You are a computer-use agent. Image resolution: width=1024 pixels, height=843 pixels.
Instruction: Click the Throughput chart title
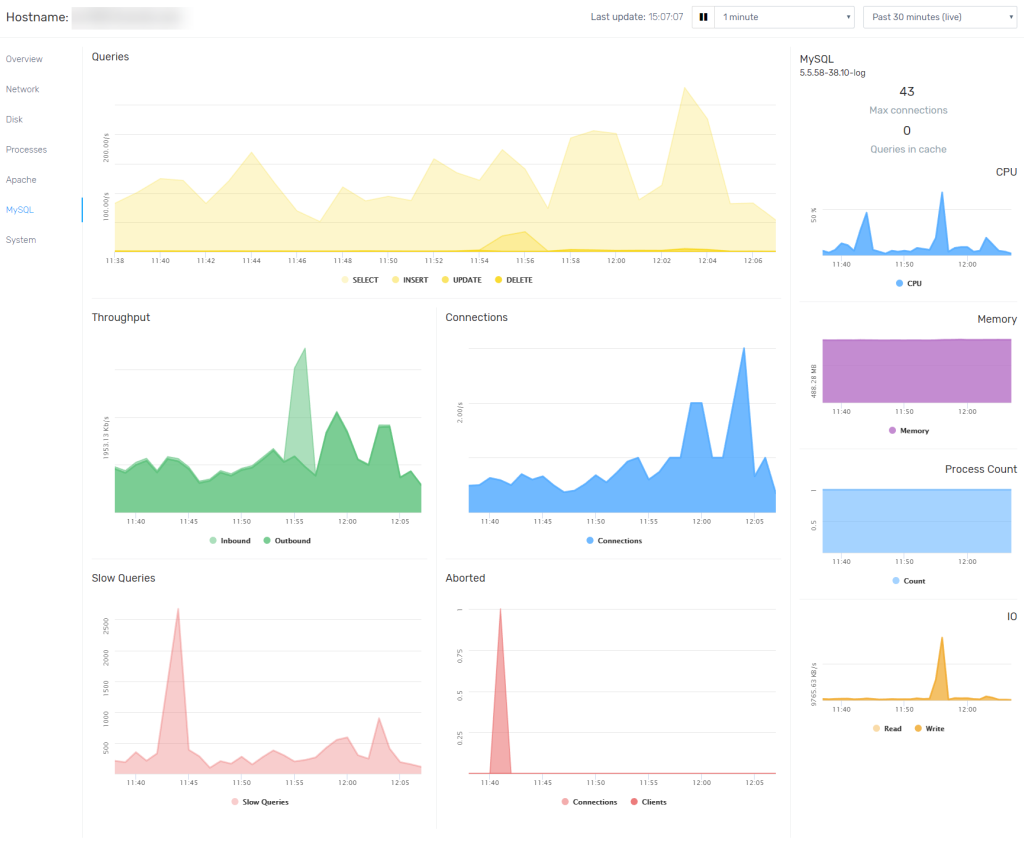[121, 317]
